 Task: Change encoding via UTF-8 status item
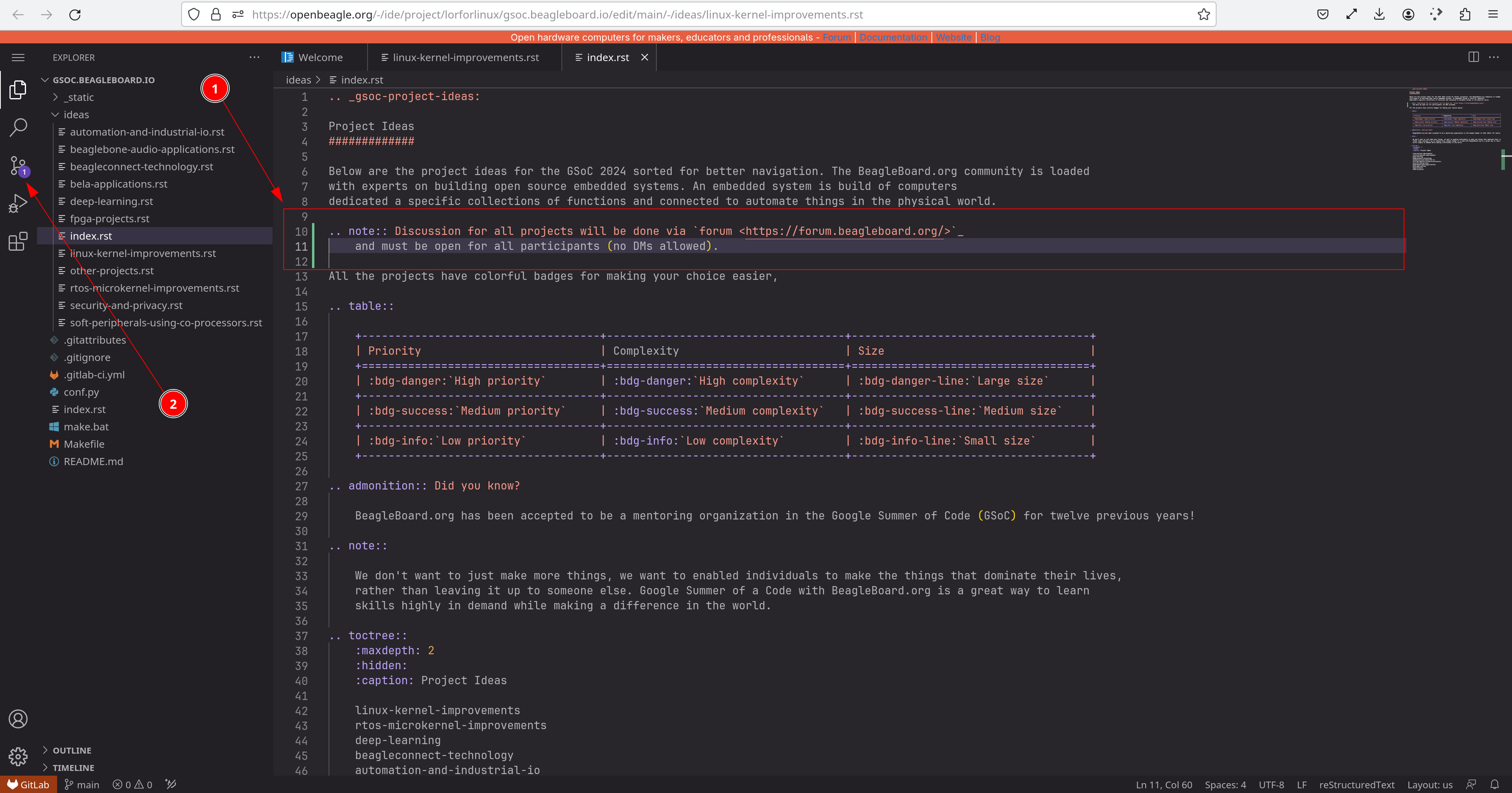(1271, 785)
